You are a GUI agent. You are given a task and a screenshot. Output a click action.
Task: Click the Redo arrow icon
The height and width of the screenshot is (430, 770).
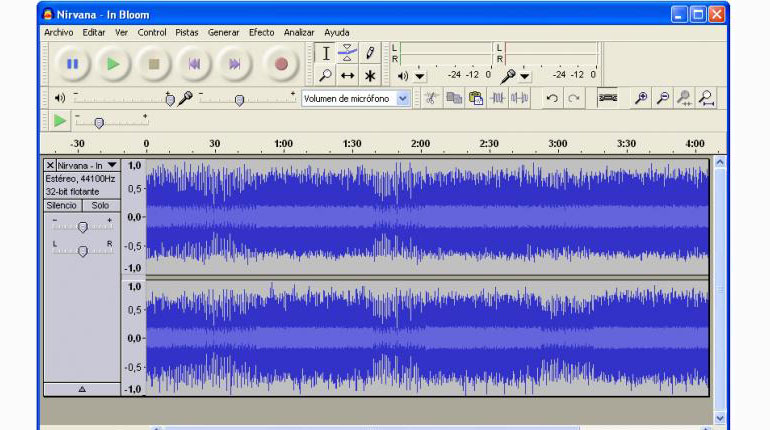(x=574, y=98)
